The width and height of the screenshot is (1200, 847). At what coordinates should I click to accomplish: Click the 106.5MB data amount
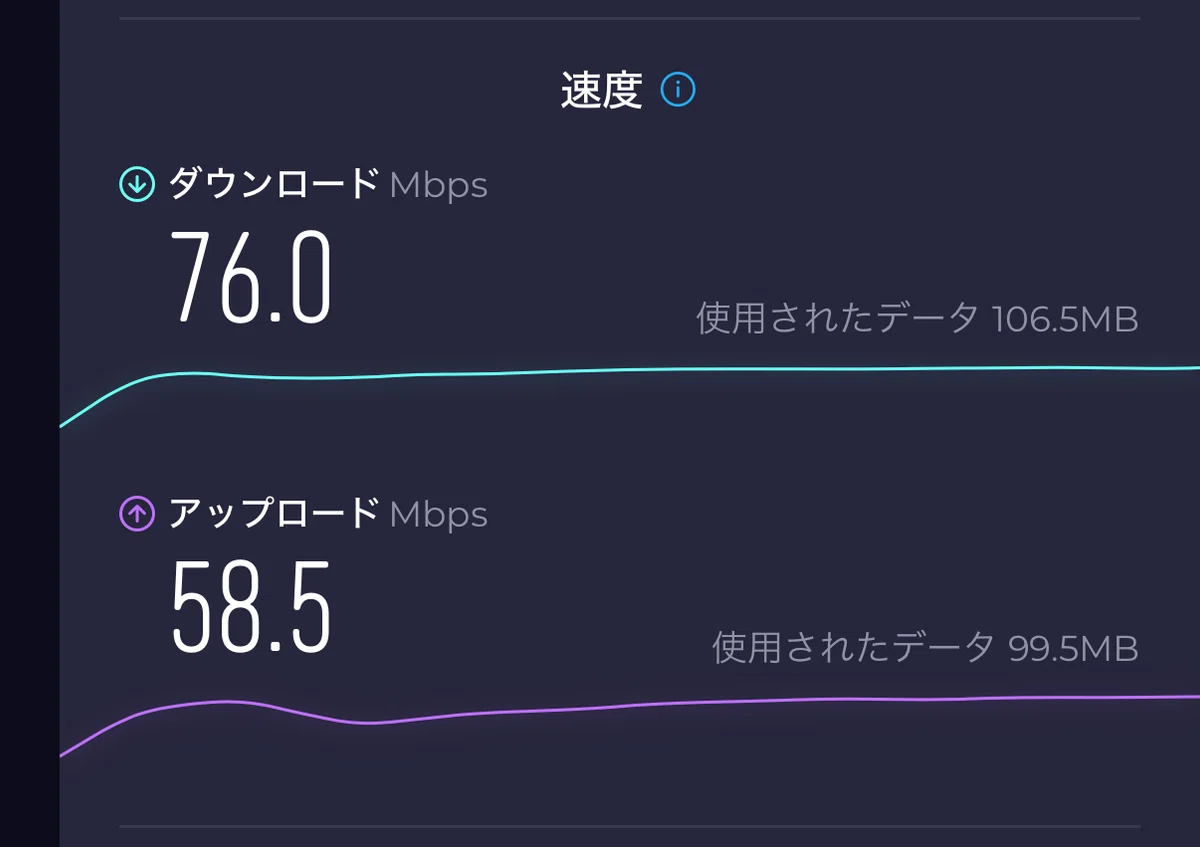point(1065,320)
